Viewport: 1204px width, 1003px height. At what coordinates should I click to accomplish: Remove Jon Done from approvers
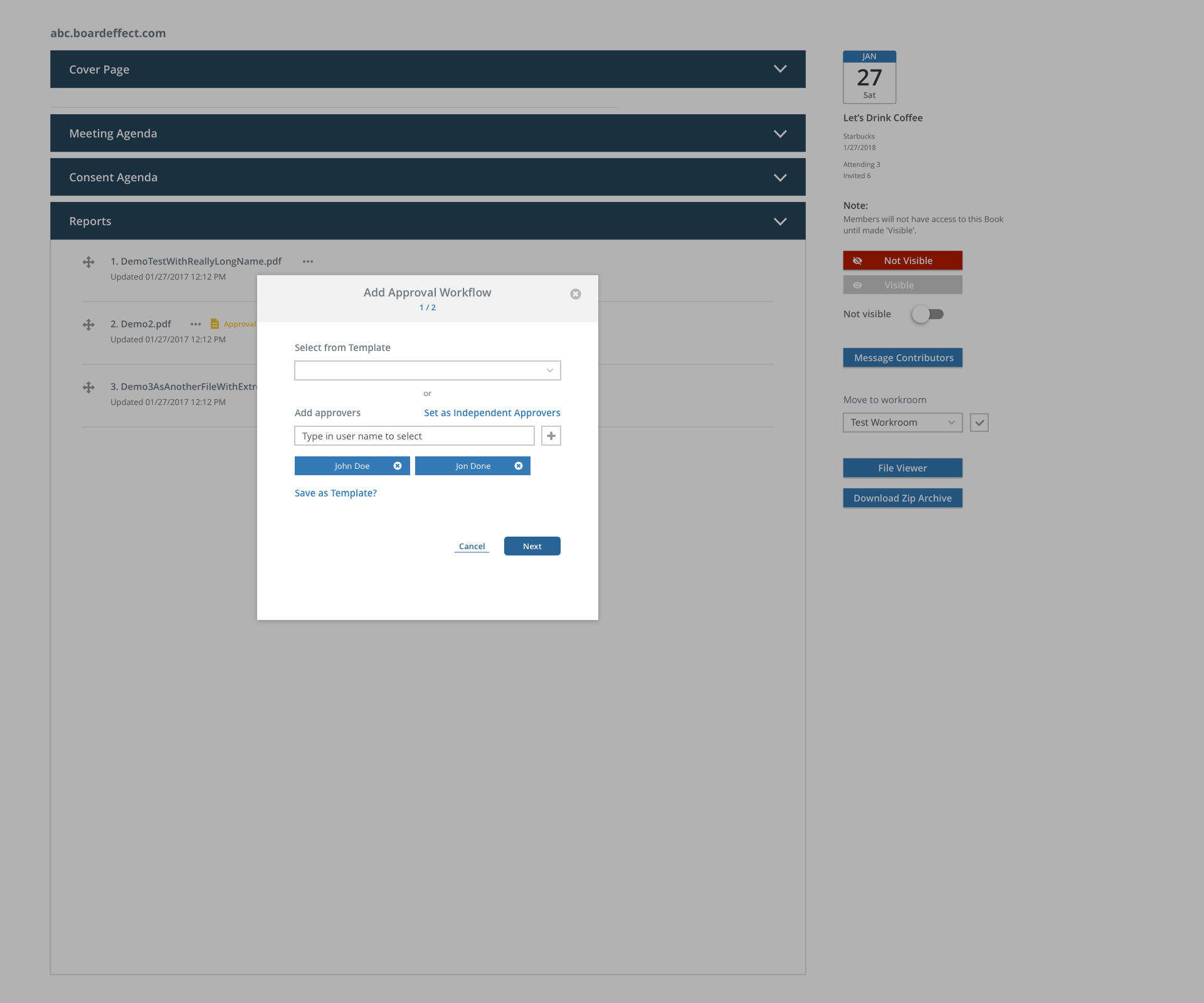pos(519,466)
